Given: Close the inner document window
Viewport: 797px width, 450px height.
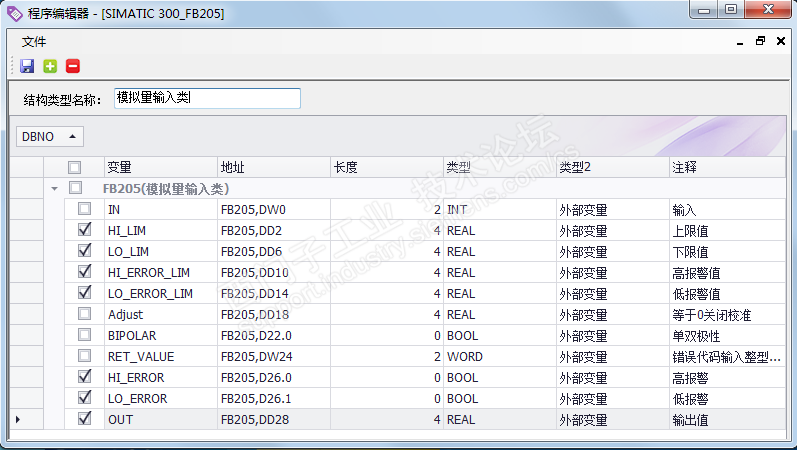Looking at the screenshot, I should click(781, 41).
